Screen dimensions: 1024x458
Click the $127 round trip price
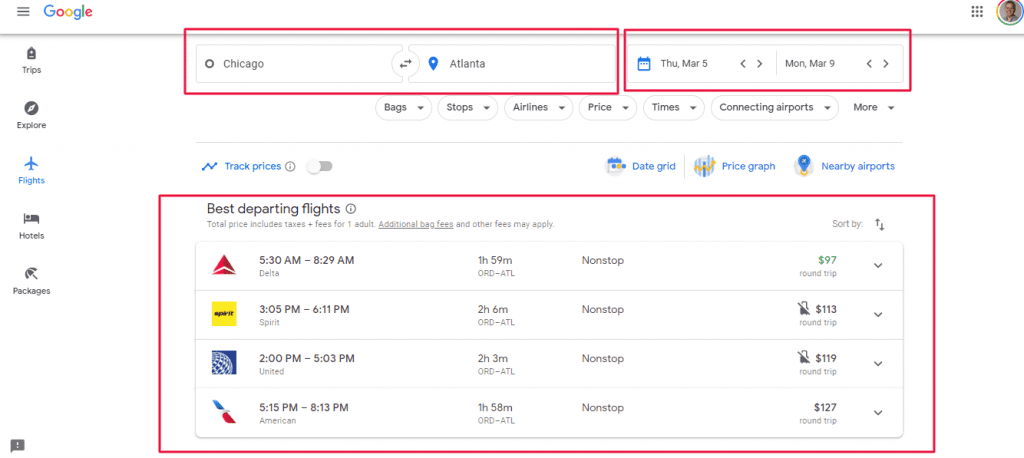click(x=825, y=407)
